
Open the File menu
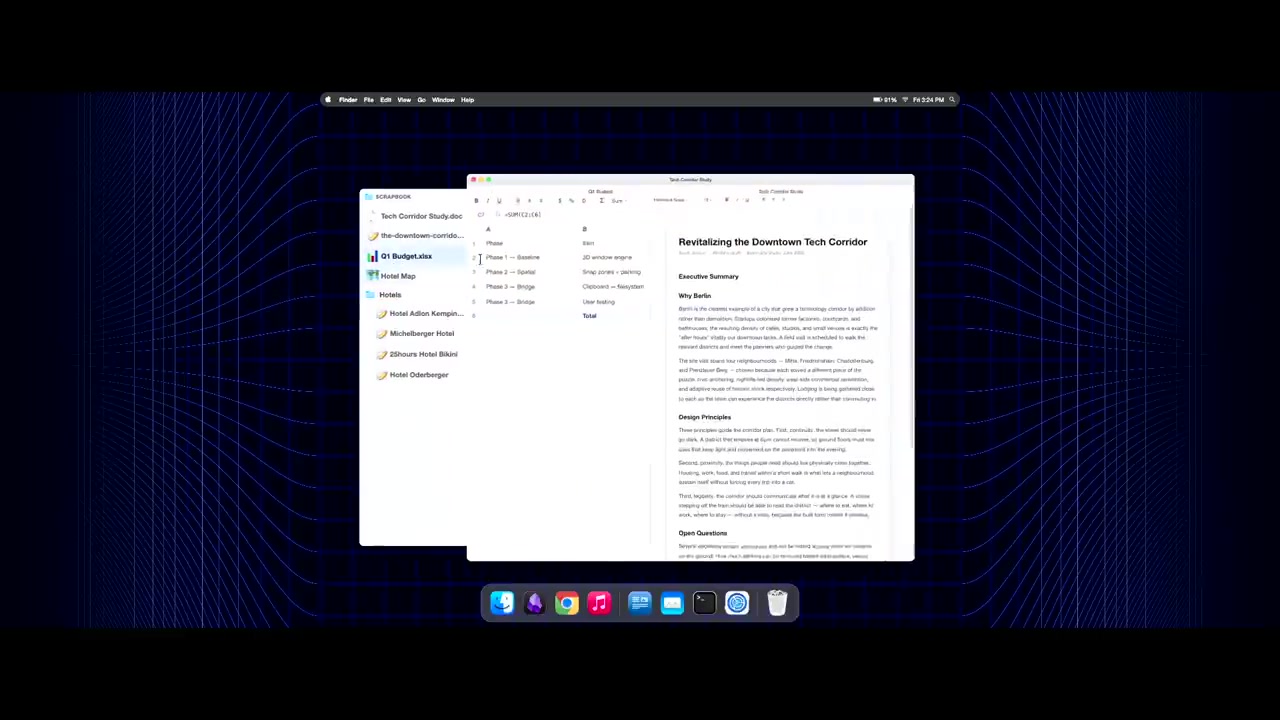369,100
